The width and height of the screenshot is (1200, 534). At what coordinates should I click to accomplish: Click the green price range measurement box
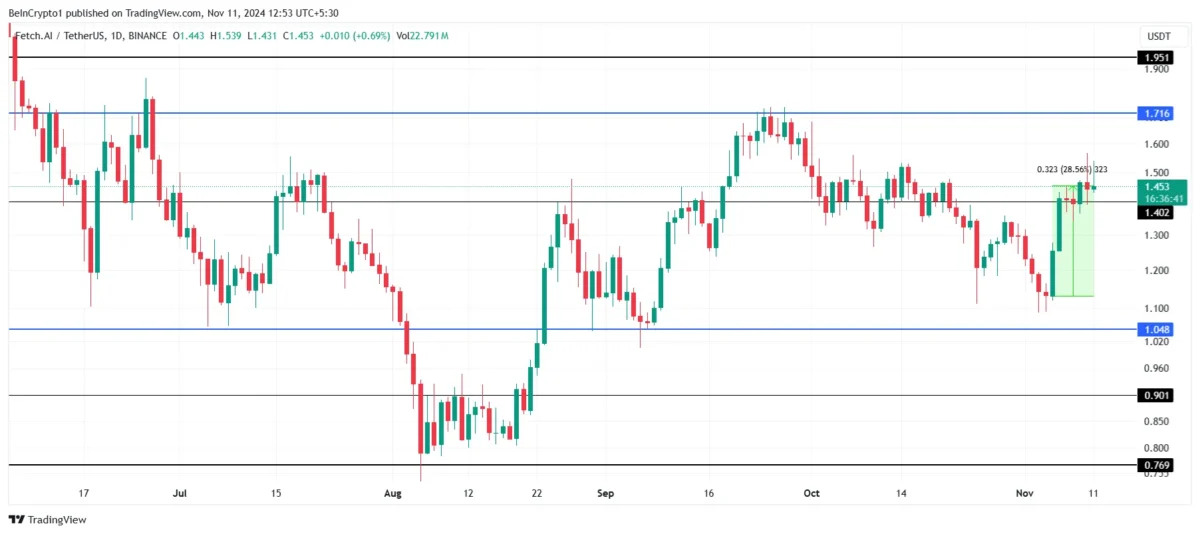pos(1073,242)
